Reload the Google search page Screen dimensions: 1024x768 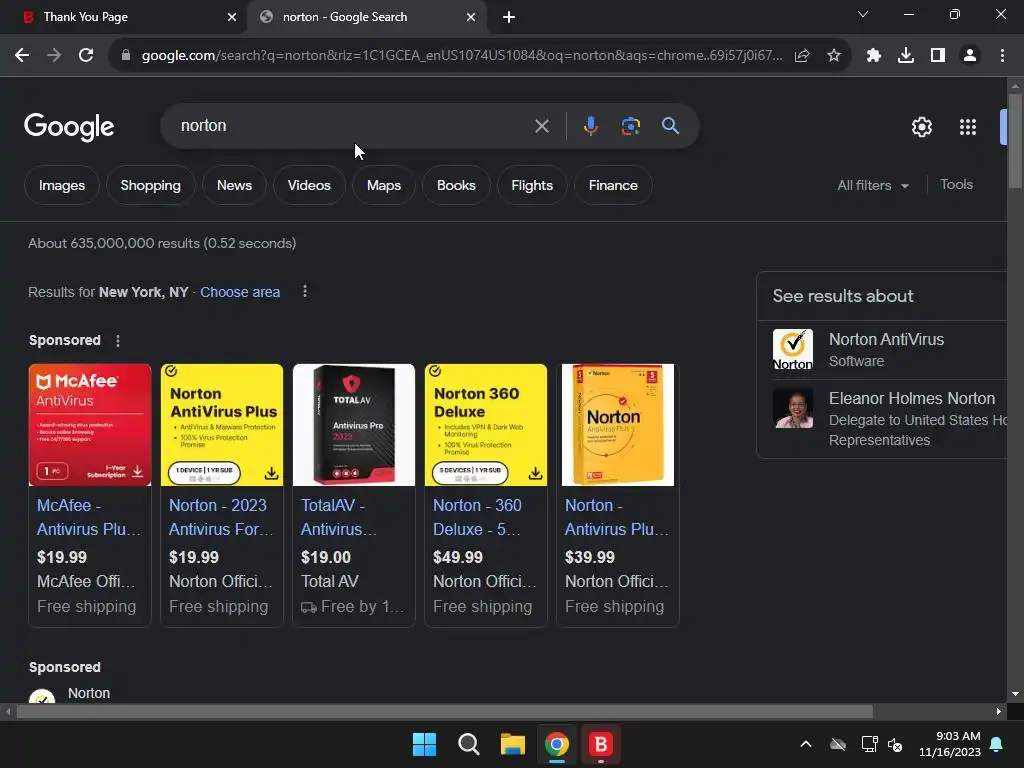coord(86,56)
